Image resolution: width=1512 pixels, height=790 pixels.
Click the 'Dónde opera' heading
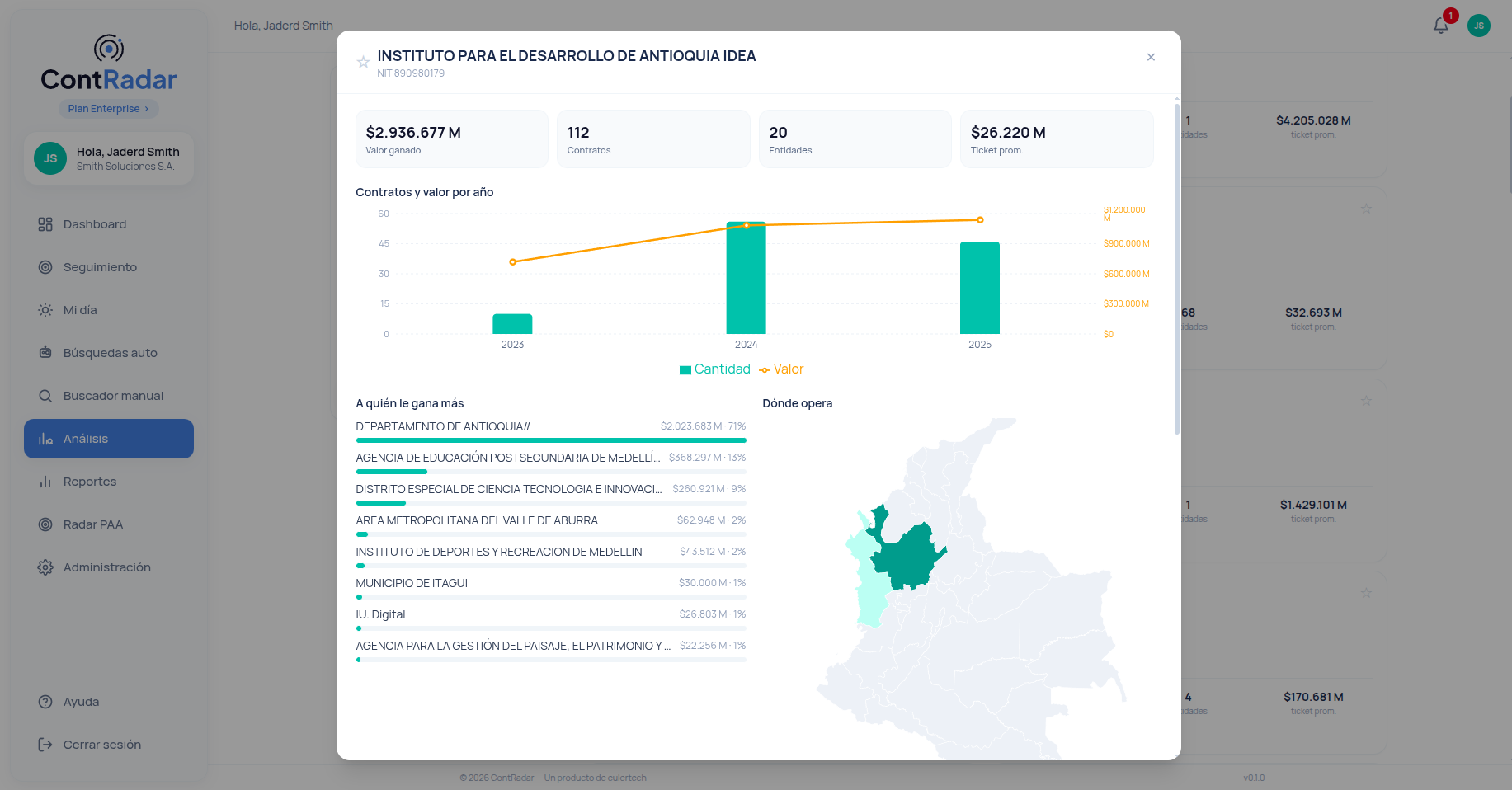click(x=798, y=403)
